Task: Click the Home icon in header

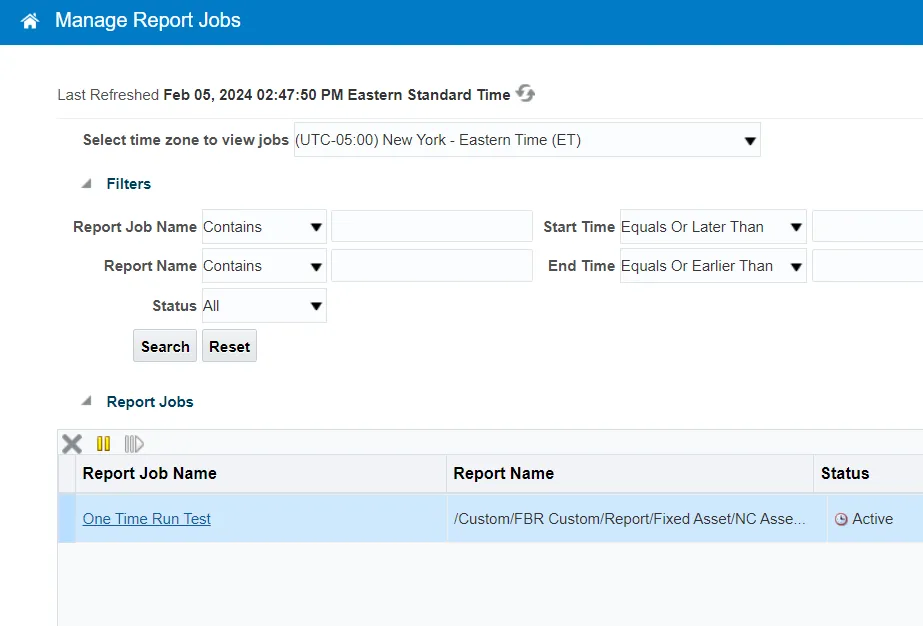Action: click(30, 21)
